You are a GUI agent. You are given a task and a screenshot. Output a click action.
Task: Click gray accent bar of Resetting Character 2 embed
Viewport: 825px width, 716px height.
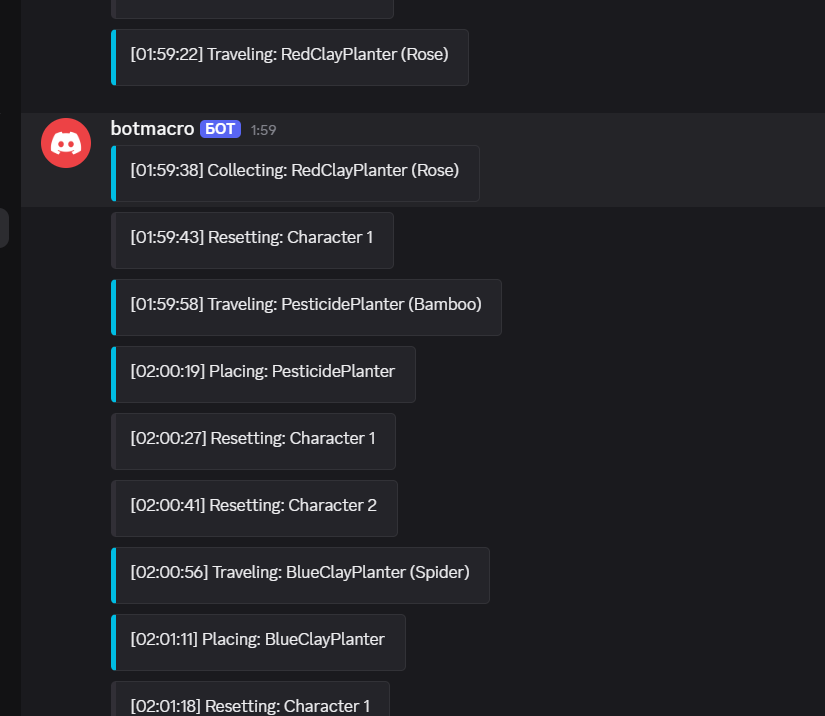pyautogui.click(x=114, y=508)
